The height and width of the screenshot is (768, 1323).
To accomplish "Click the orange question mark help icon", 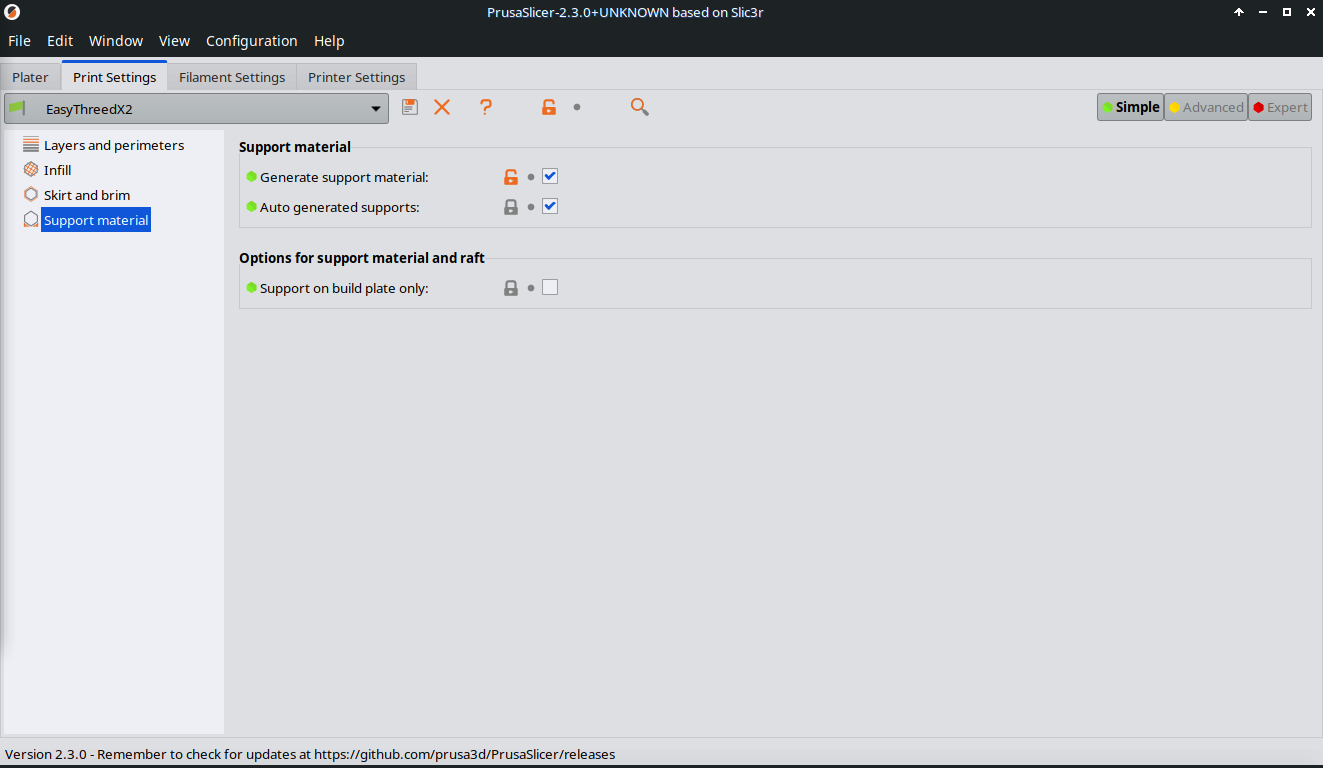I will point(486,107).
